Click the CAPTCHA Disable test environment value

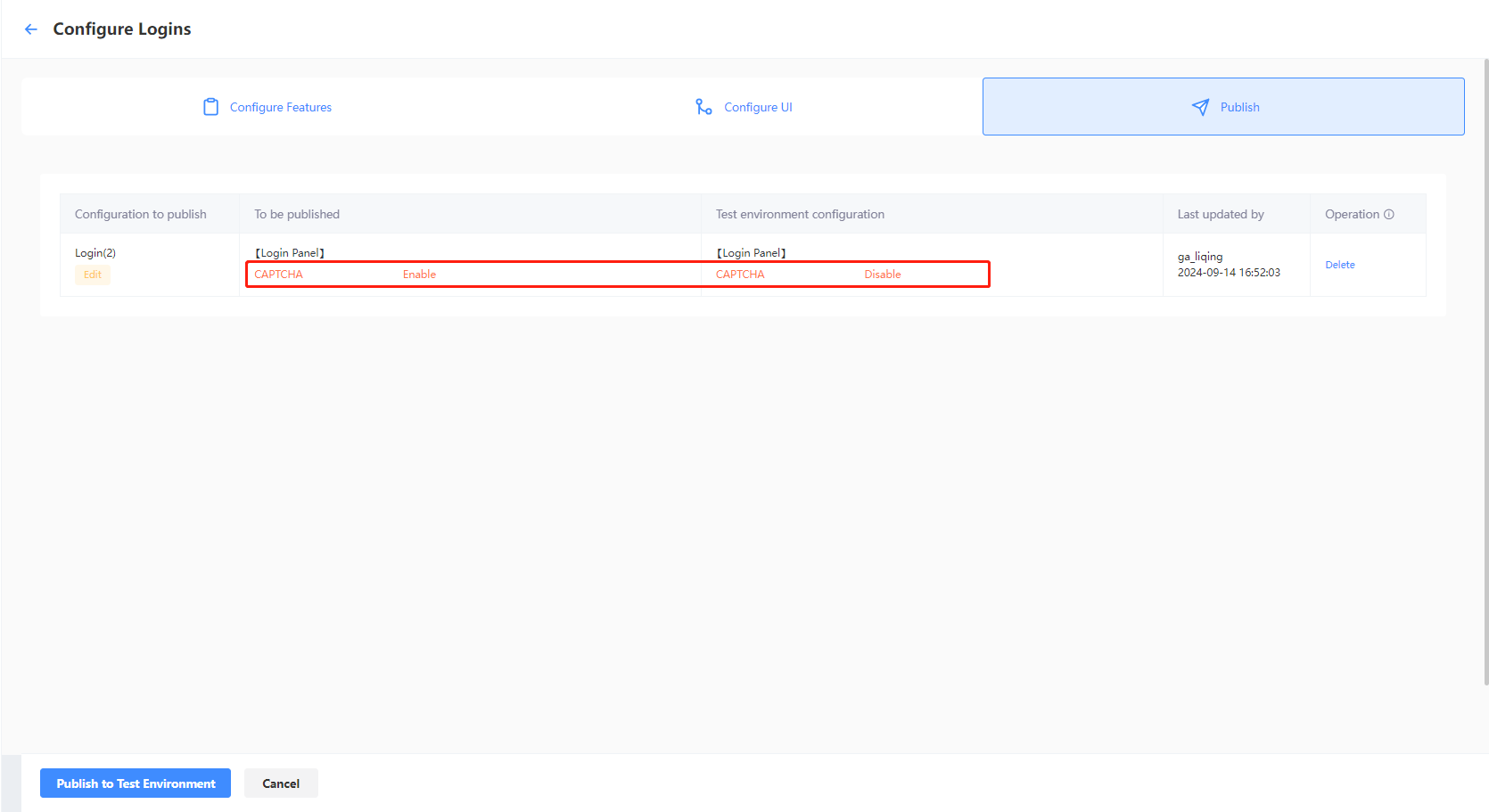click(x=882, y=275)
